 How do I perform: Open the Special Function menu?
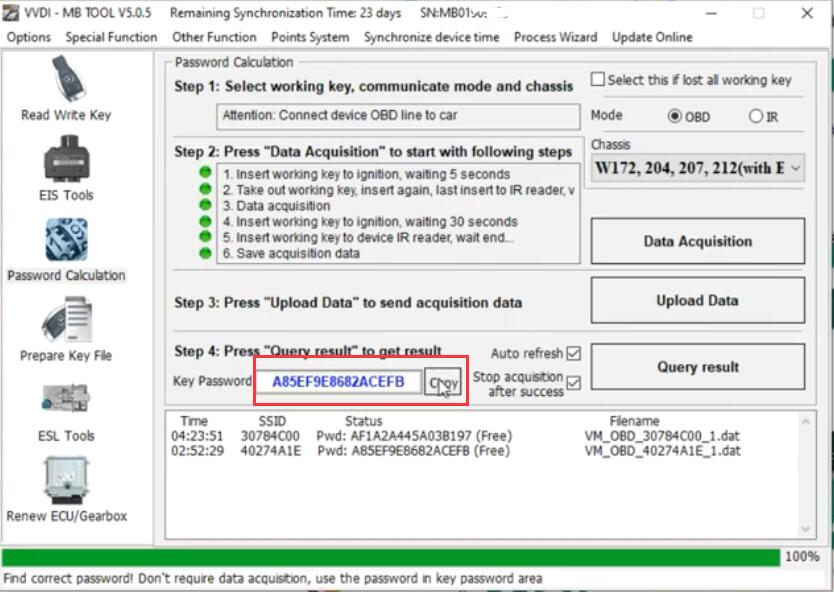111,37
